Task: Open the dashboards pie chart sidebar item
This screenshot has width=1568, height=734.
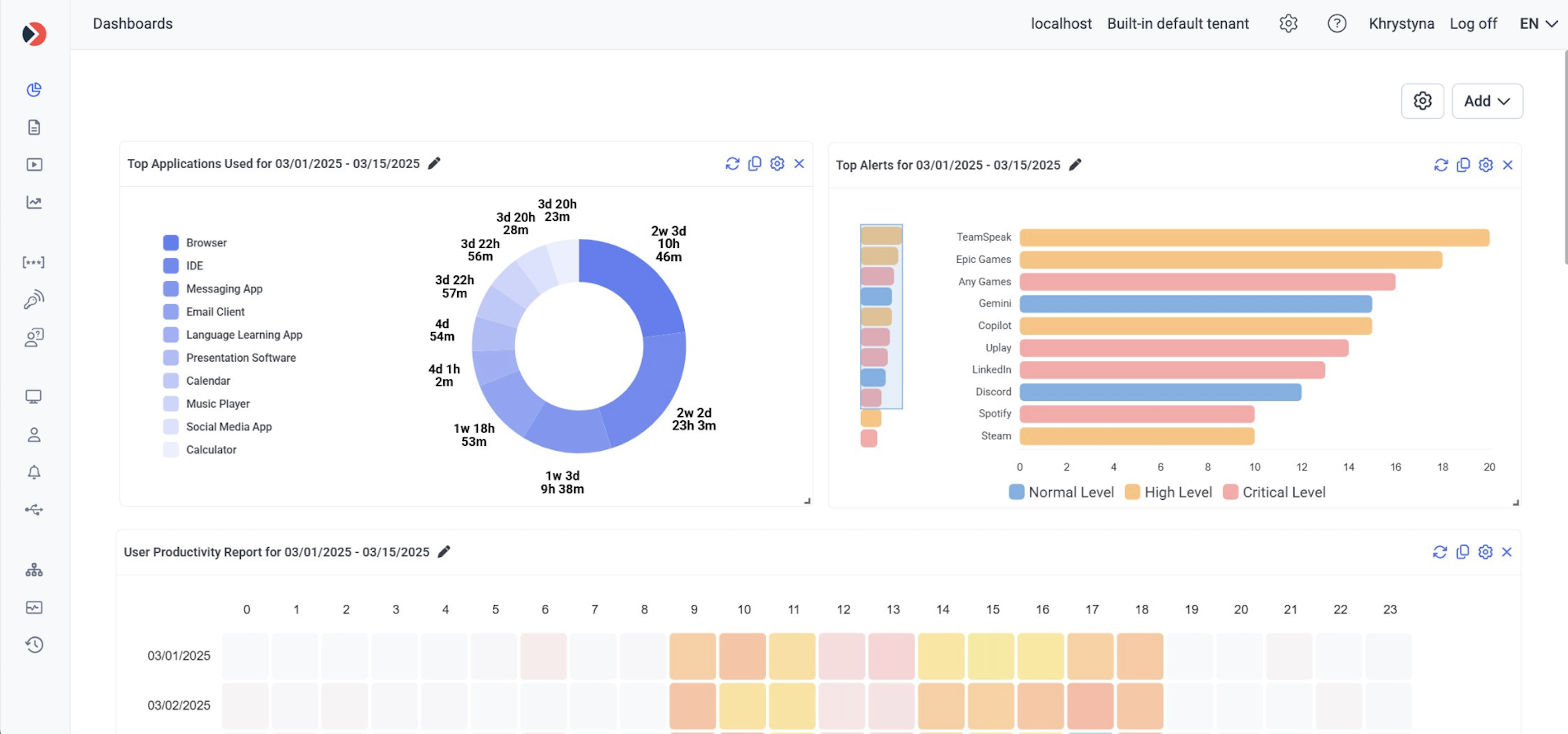Action: click(34, 90)
